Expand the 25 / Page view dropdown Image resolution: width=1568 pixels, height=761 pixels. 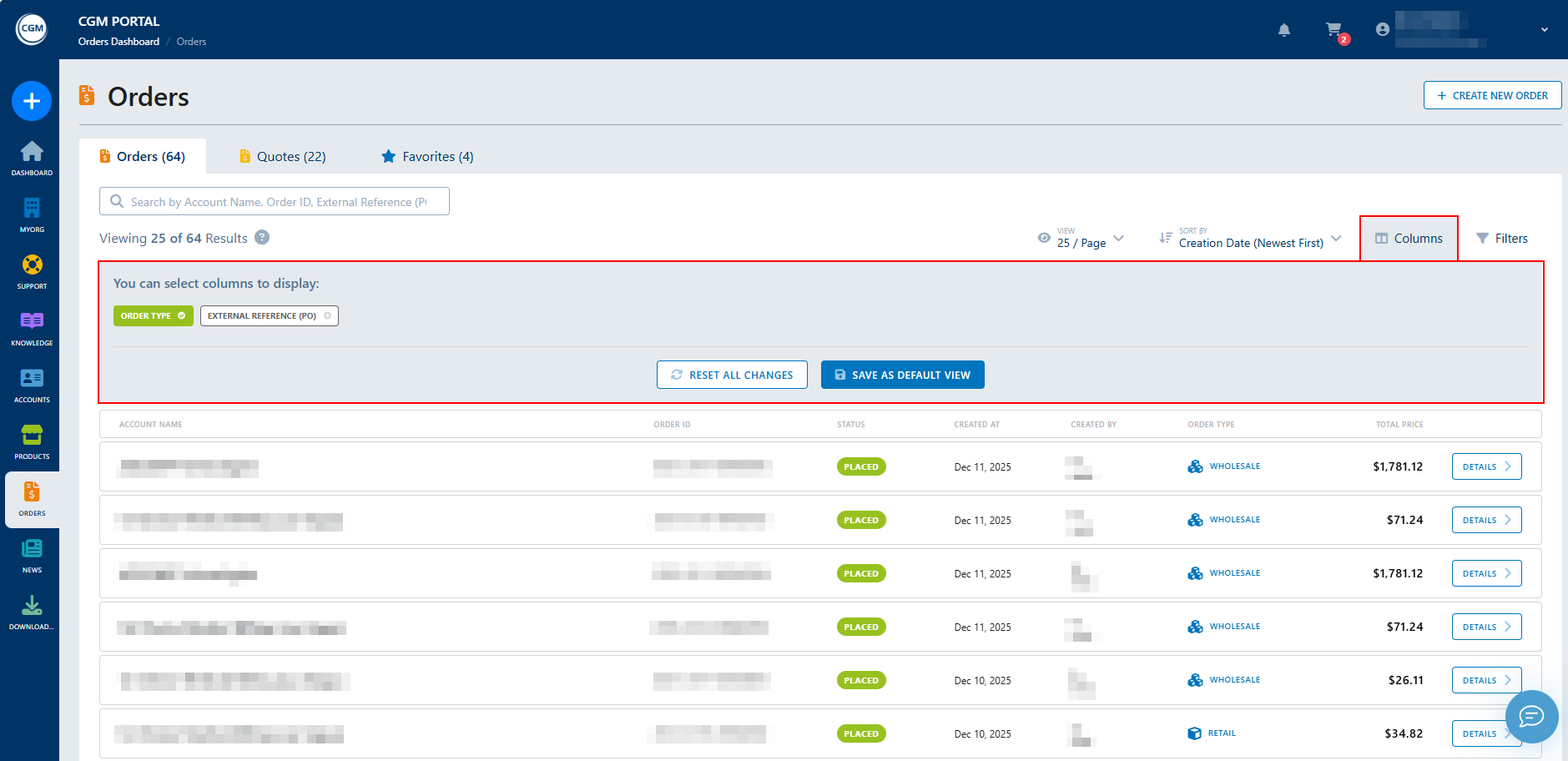[1090, 239]
